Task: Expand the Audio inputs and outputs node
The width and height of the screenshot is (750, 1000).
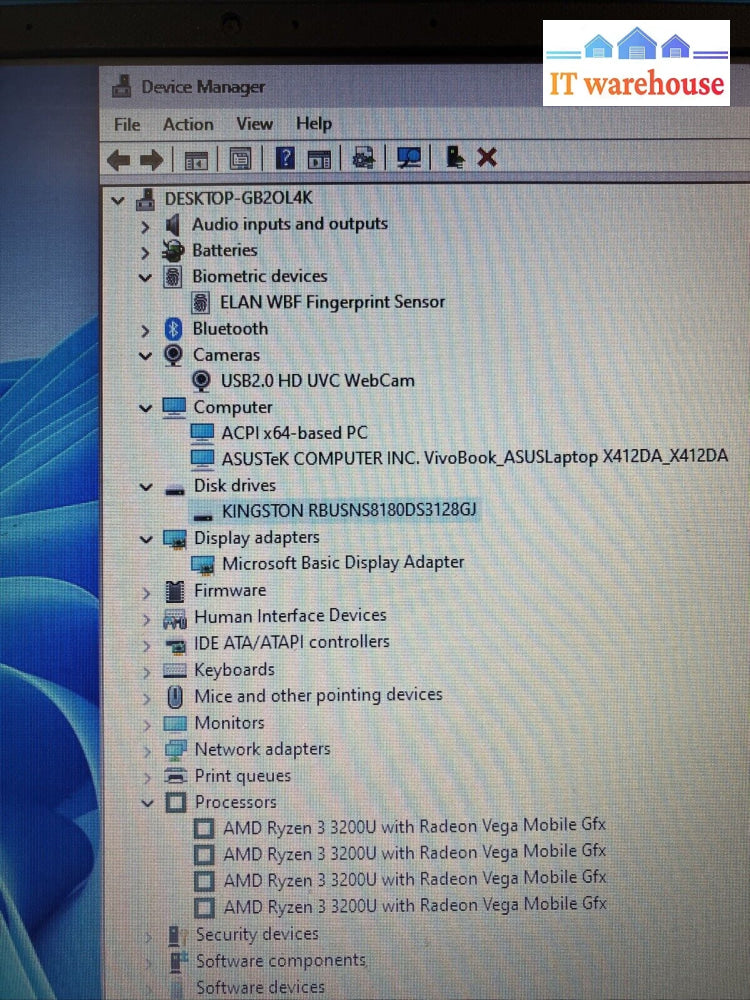Action: [146, 226]
